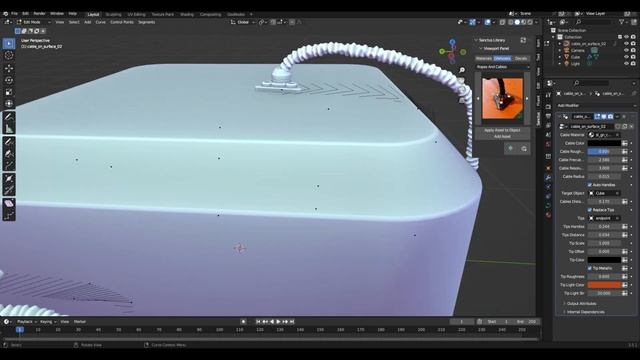Image resolution: width=640 pixels, height=360 pixels.
Task: Select the Tilt tool
Action: click(x=9, y=190)
